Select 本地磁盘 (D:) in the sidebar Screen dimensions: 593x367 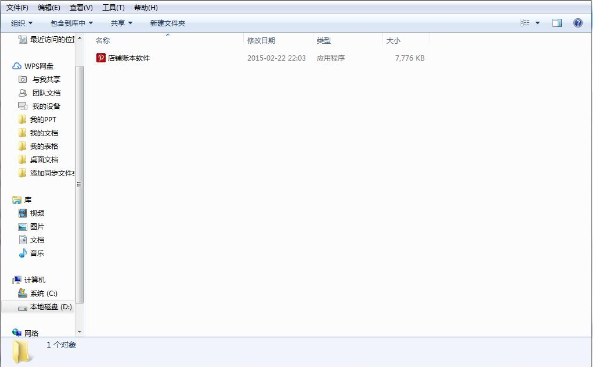(x=37, y=307)
